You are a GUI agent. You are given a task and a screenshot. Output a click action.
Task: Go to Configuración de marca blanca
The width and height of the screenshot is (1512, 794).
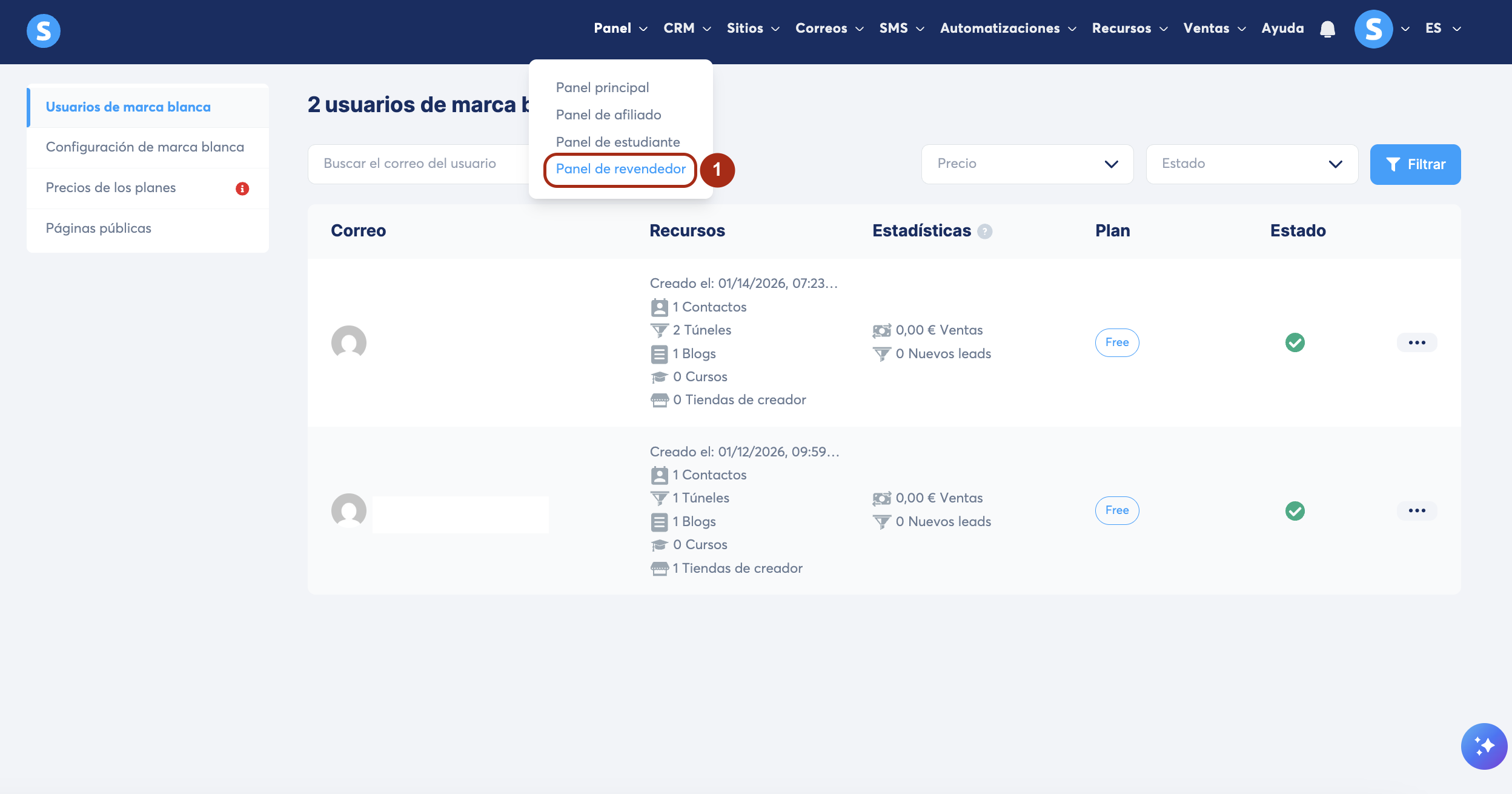coord(145,147)
